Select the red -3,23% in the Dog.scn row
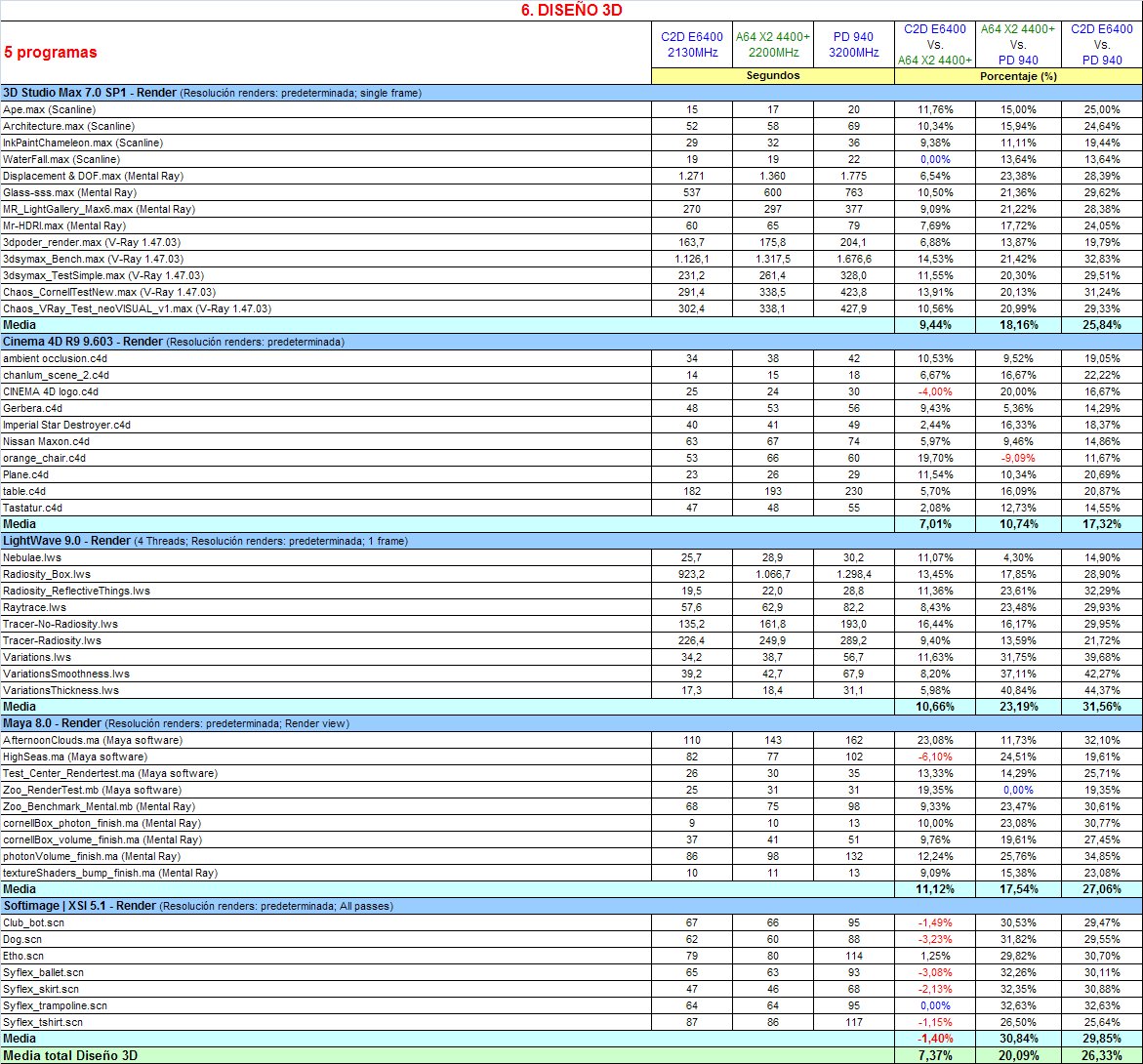1143x1064 pixels. click(935, 939)
